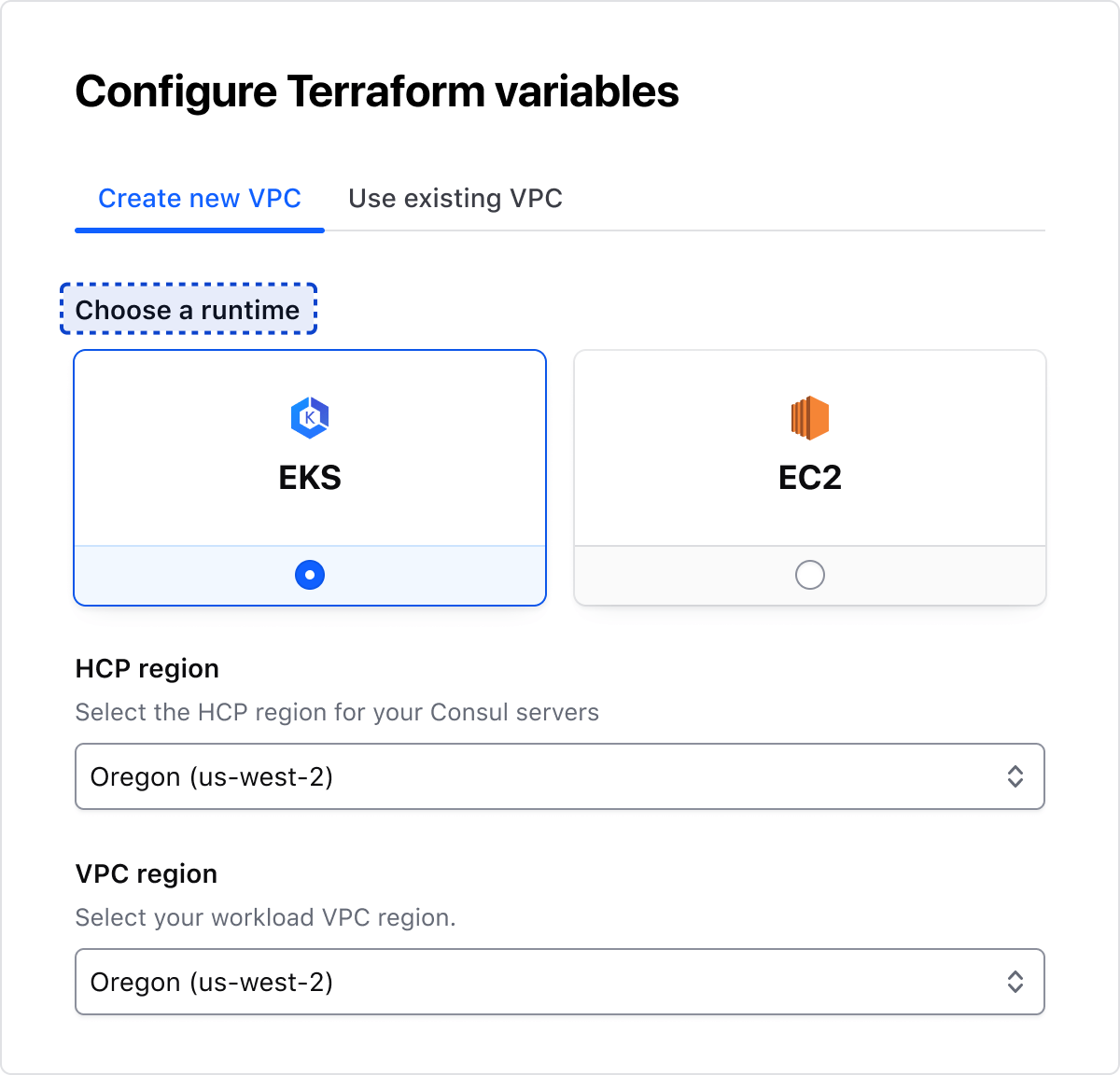Click the HCP region field label
The height and width of the screenshot is (1075, 1120).
tap(147, 669)
